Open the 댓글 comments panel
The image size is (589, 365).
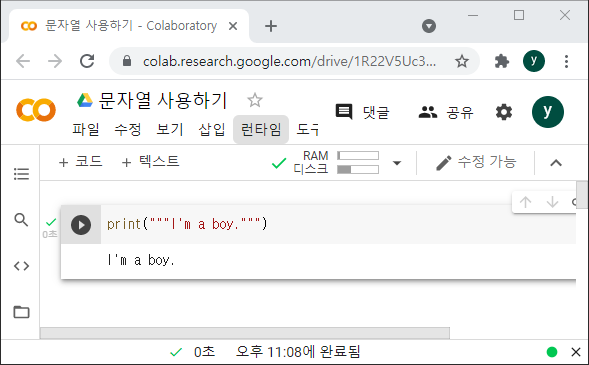point(362,112)
